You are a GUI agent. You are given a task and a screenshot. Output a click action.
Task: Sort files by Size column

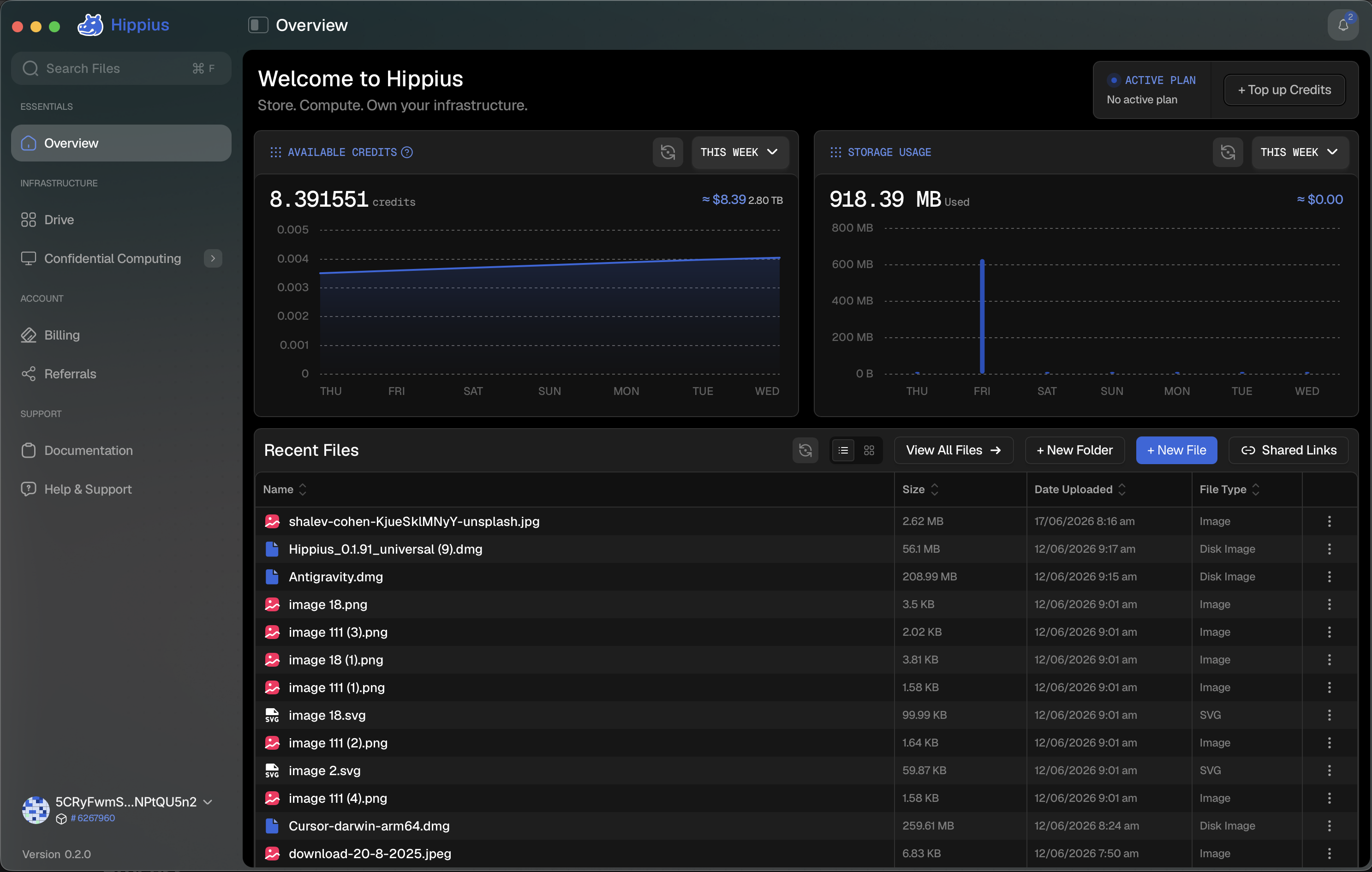pyautogui.click(x=920, y=490)
